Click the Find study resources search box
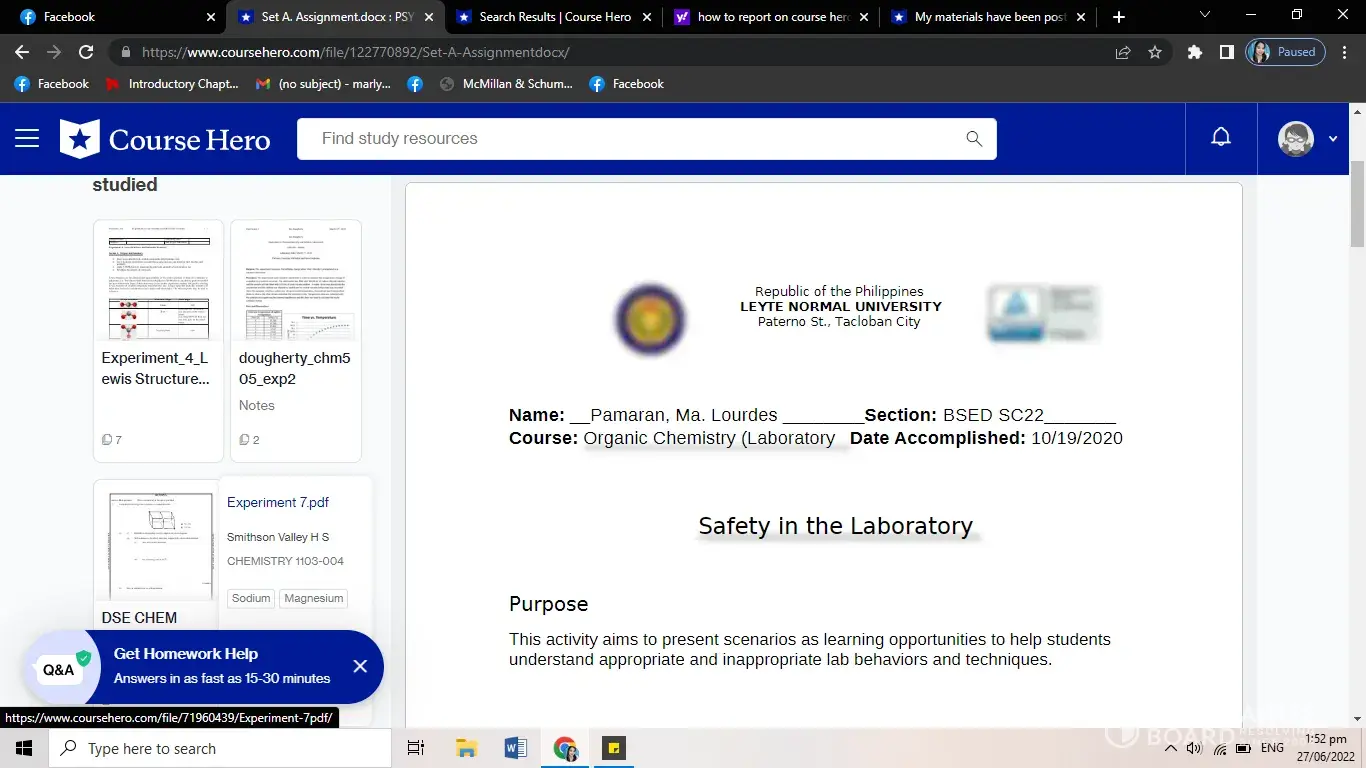 tap(630, 139)
